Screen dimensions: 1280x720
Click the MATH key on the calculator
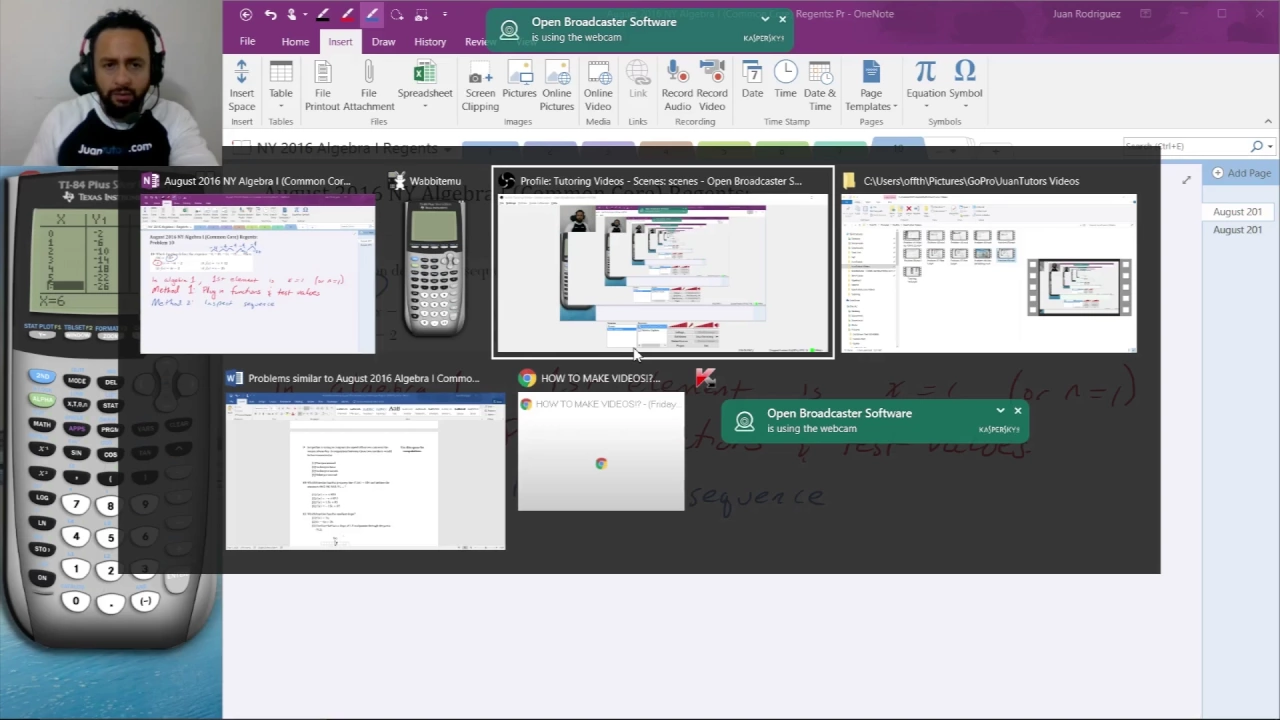pyautogui.click(x=42, y=424)
